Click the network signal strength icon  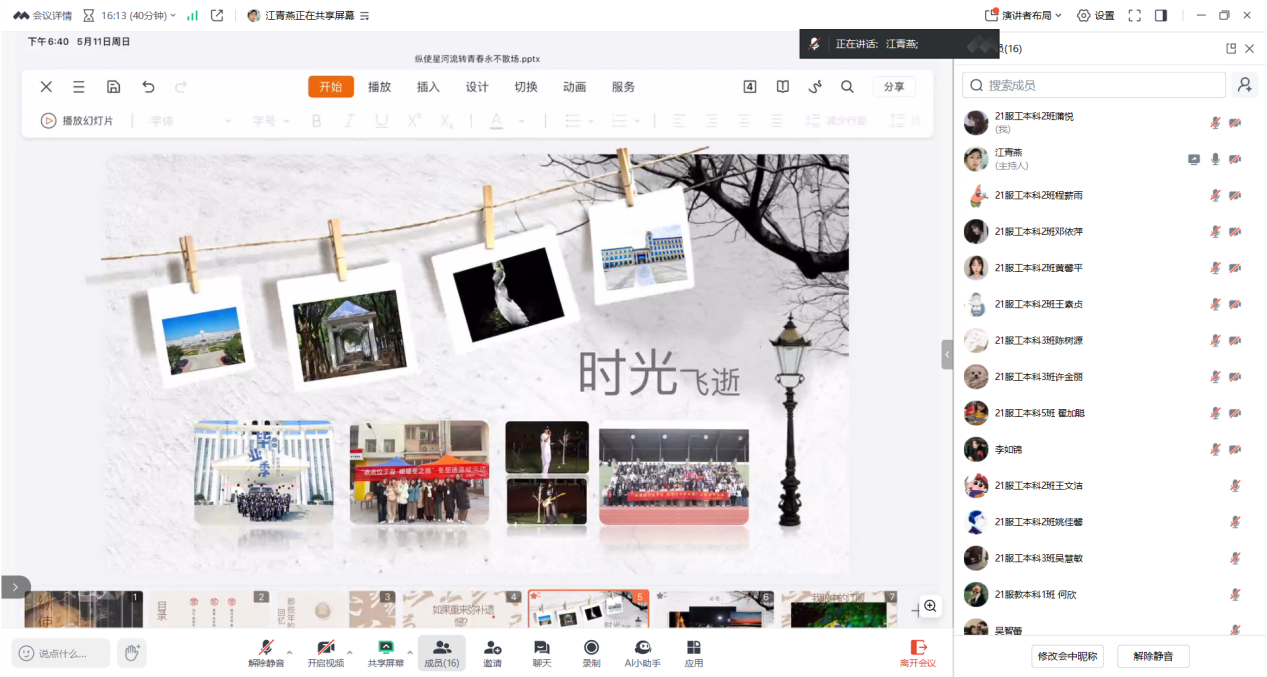coord(192,15)
